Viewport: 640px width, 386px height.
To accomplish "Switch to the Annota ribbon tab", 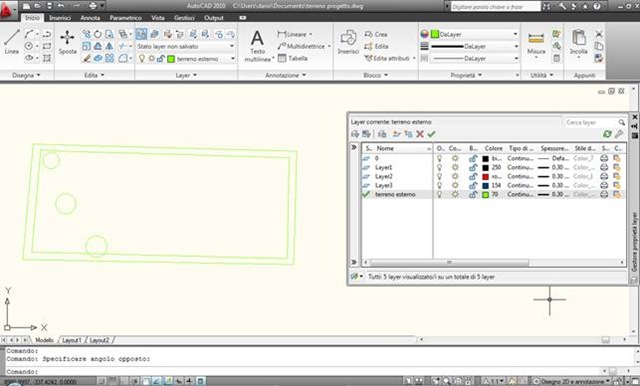I will point(90,18).
